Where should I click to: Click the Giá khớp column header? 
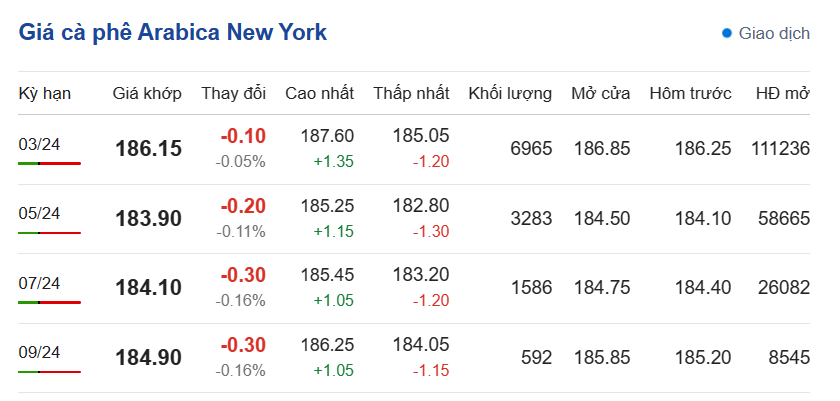click(147, 94)
